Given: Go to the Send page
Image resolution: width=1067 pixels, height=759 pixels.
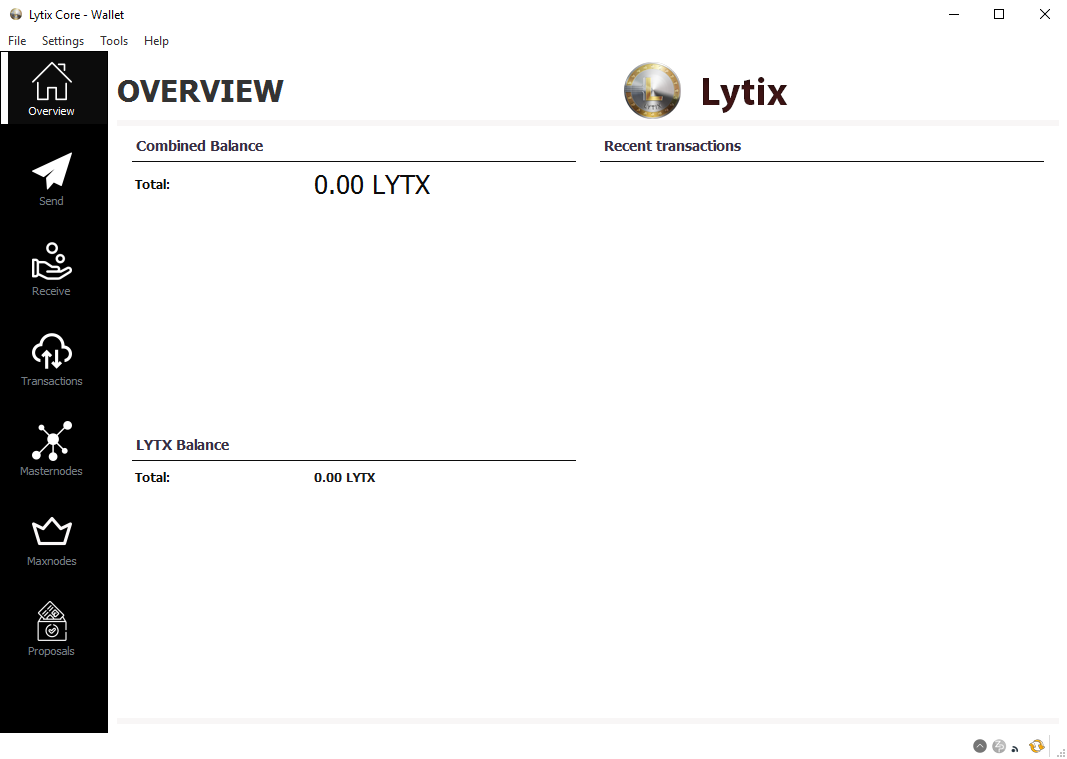Looking at the screenshot, I should (x=52, y=179).
